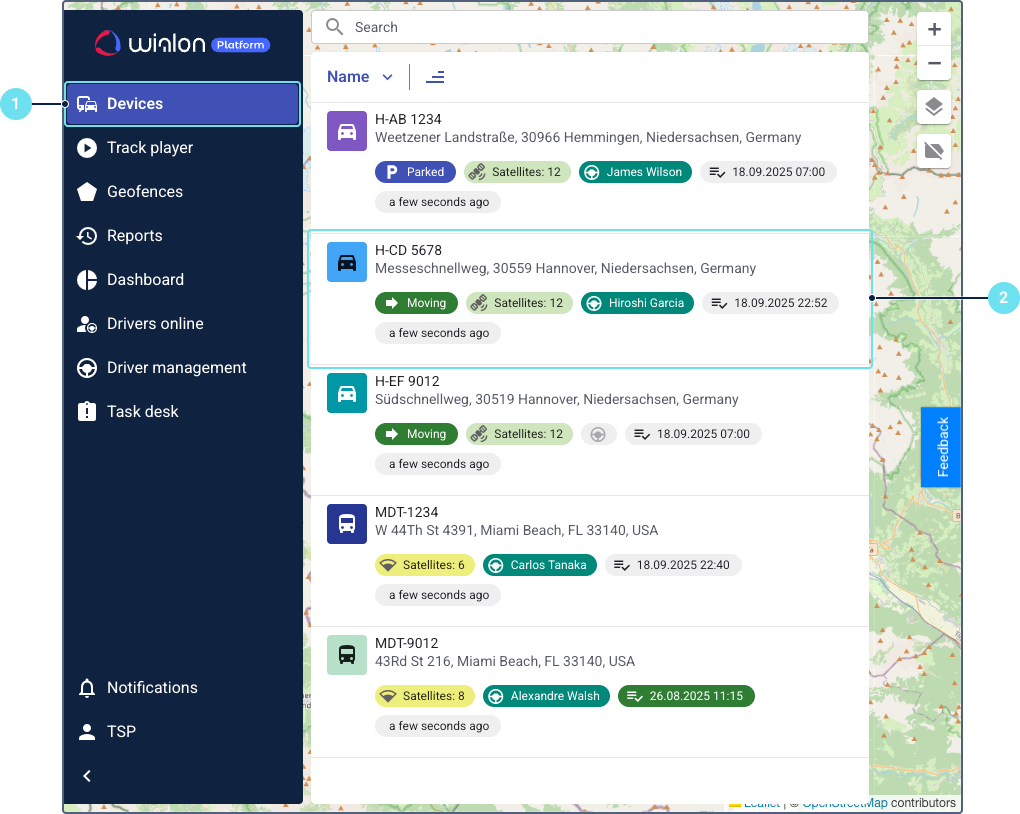1020x814 pixels.
Task: Select the MDT-9012 device name
Action: tap(407, 643)
